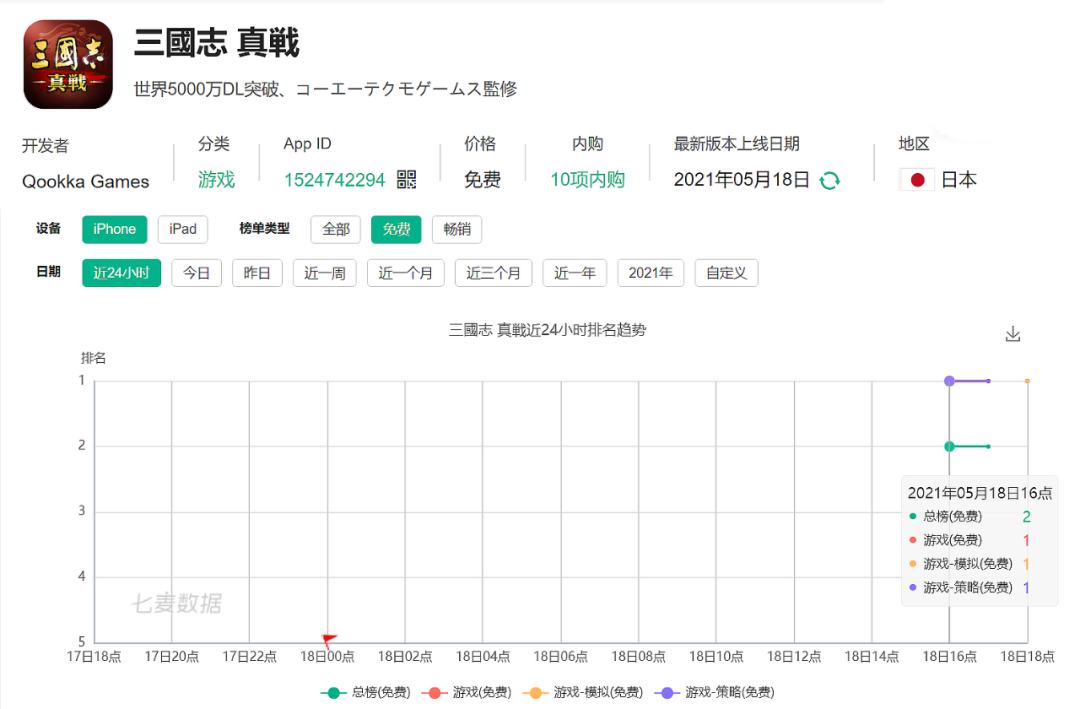Image resolution: width=1080 pixels, height=709 pixels.
Task: Select 近24小时 date range
Action: 121,273
